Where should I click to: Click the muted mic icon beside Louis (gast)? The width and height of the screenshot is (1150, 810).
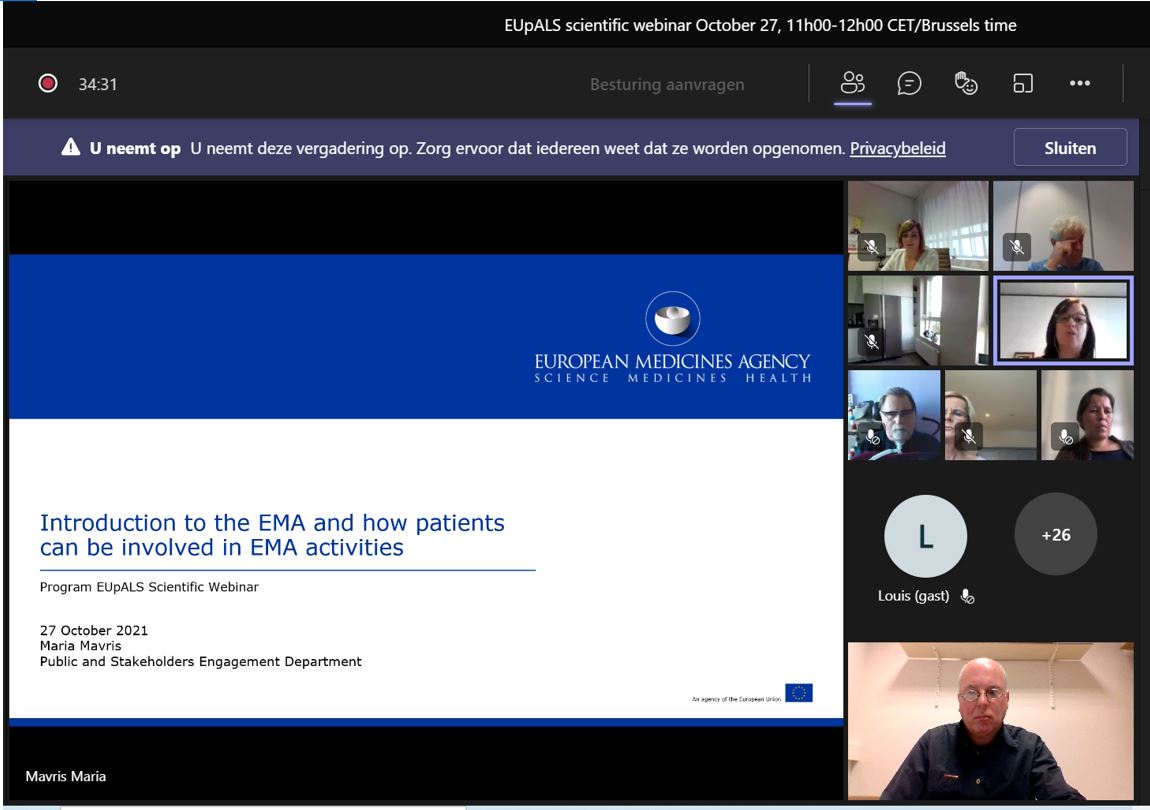(967, 596)
